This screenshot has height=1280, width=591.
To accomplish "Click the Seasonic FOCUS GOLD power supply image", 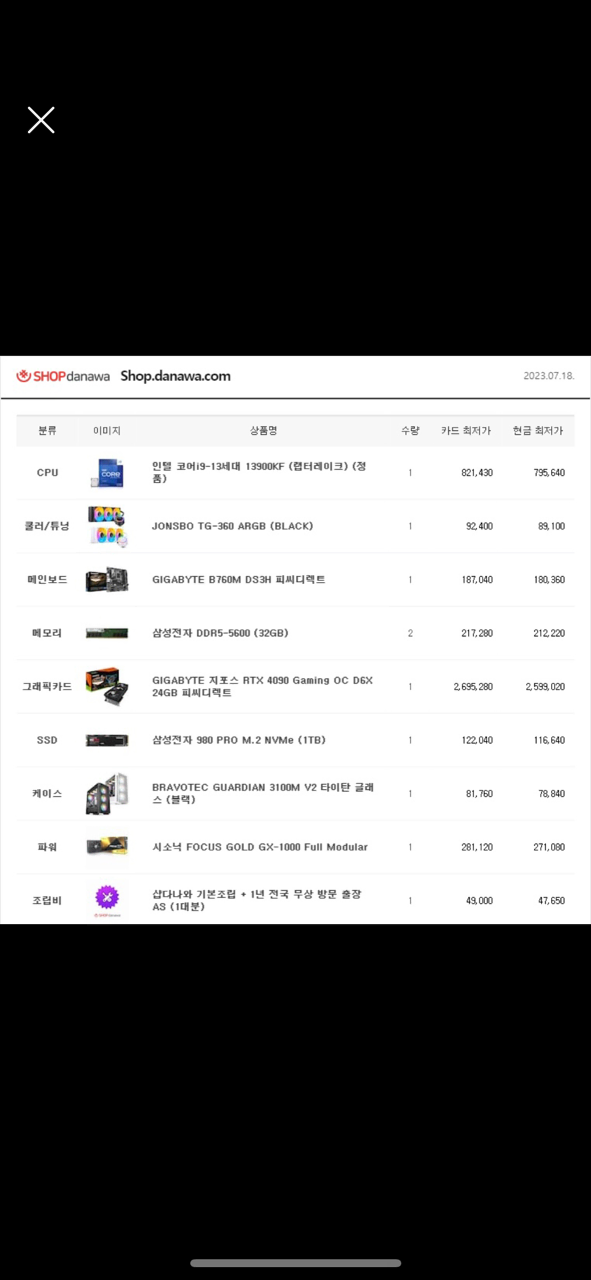I will pos(106,847).
